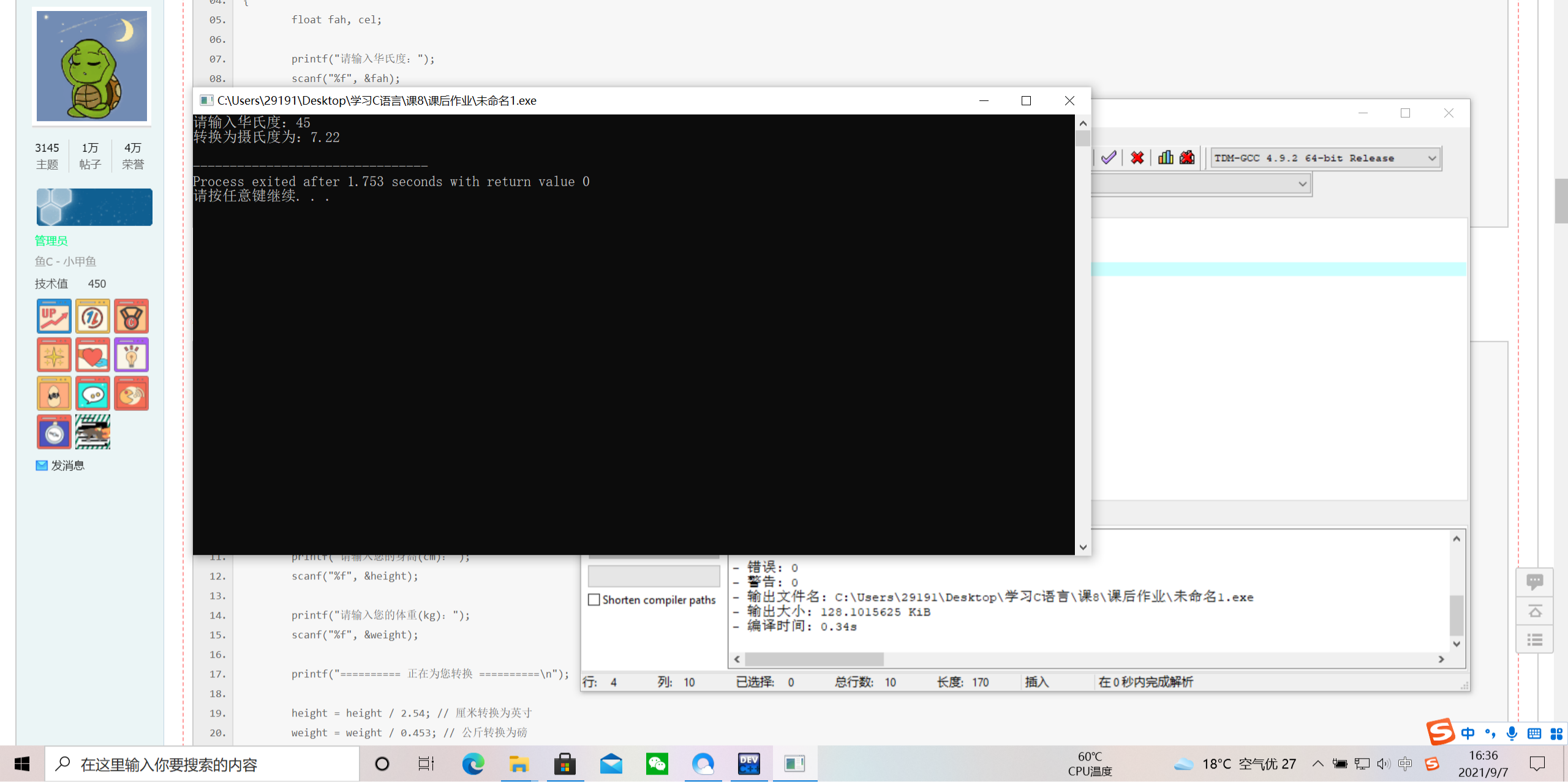
Task: Click the compile log scroll right arrow
Action: [1441, 660]
